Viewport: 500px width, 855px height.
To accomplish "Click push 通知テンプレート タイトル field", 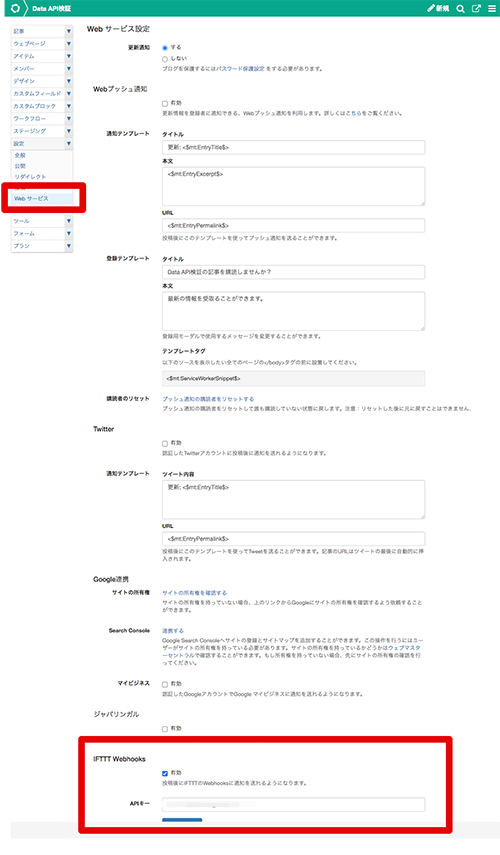I will 293,147.
